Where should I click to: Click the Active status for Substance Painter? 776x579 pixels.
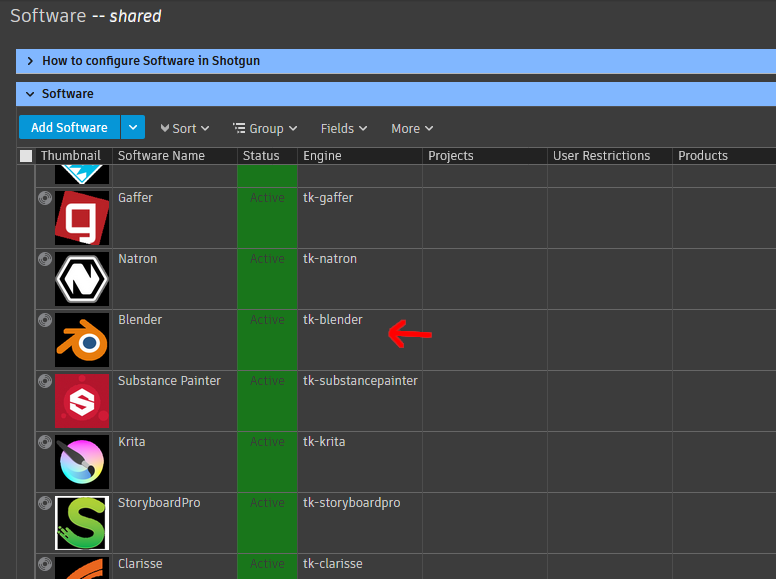tap(267, 401)
